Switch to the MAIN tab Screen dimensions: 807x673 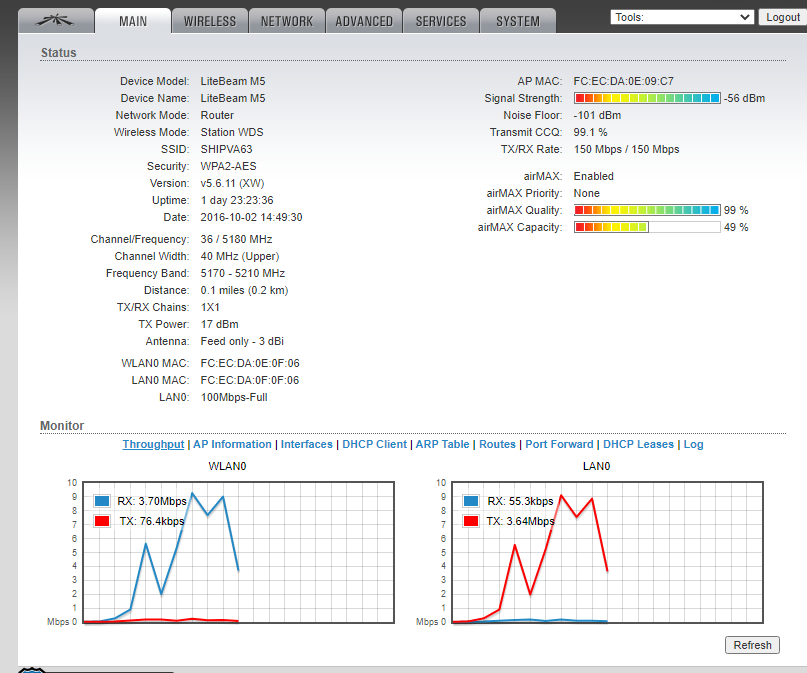133,21
